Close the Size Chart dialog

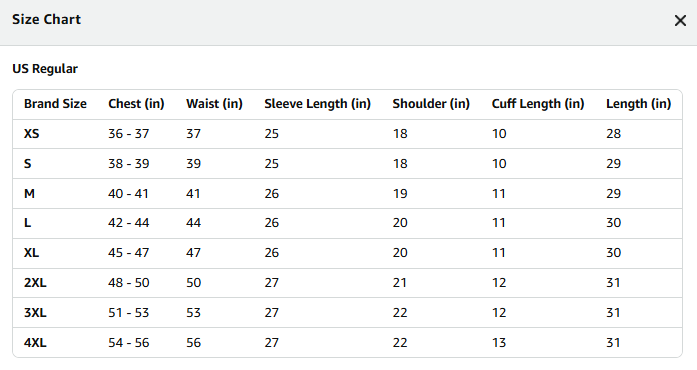[680, 20]
